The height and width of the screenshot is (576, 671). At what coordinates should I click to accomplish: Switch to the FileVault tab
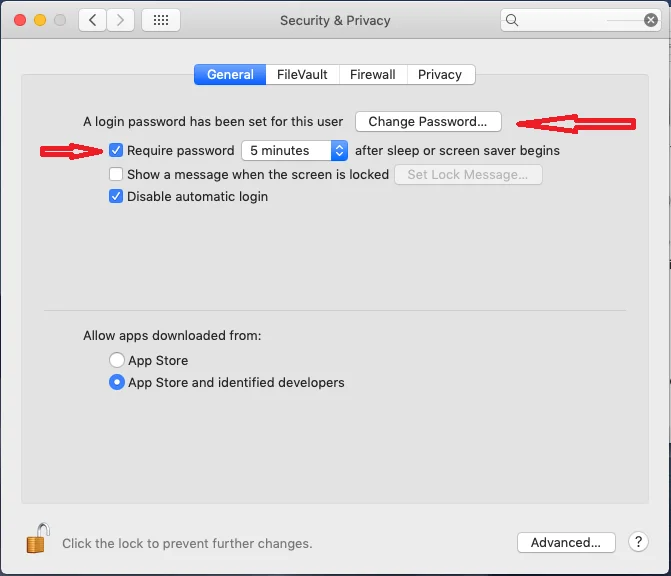click(302, 75)
